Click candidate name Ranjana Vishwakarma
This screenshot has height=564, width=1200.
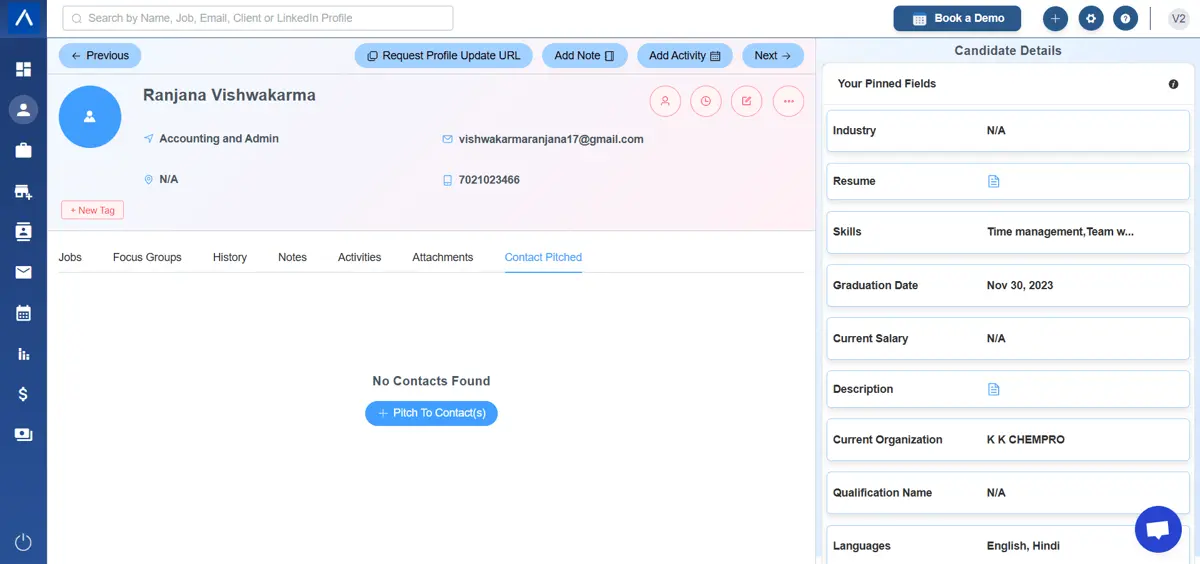[x=229, y=96]
